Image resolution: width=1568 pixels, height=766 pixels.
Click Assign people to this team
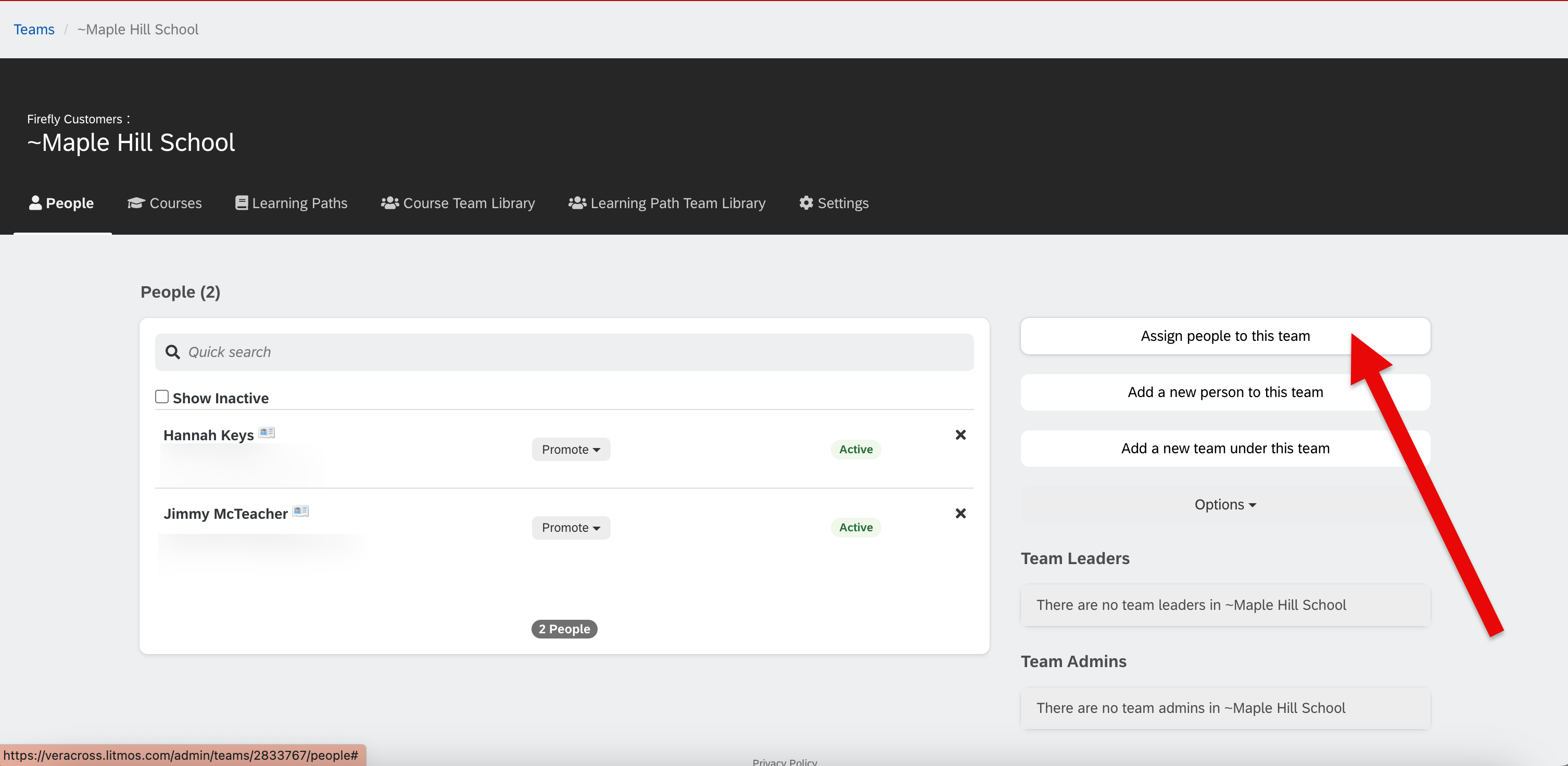point(1225,336)
